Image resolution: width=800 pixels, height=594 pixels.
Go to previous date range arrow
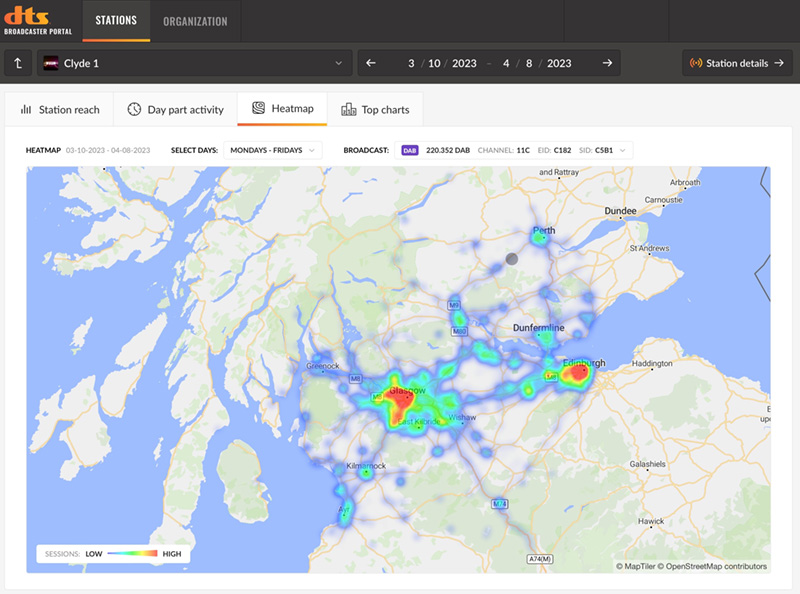pos(371,63)
